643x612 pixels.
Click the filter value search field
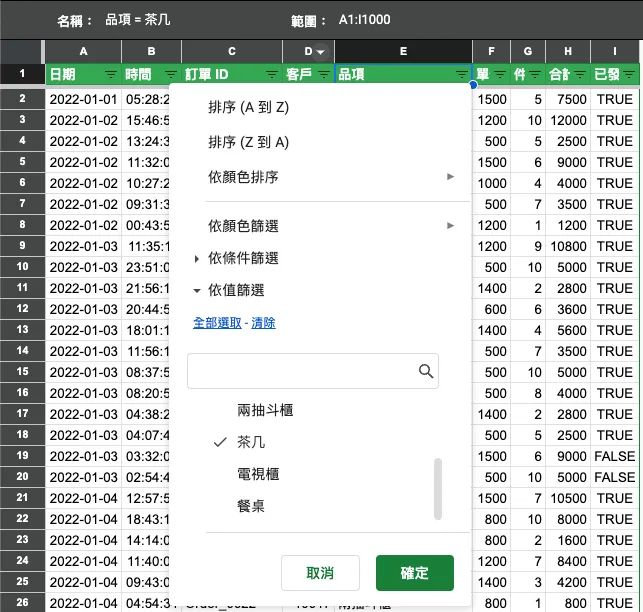[x=313, y=371]
